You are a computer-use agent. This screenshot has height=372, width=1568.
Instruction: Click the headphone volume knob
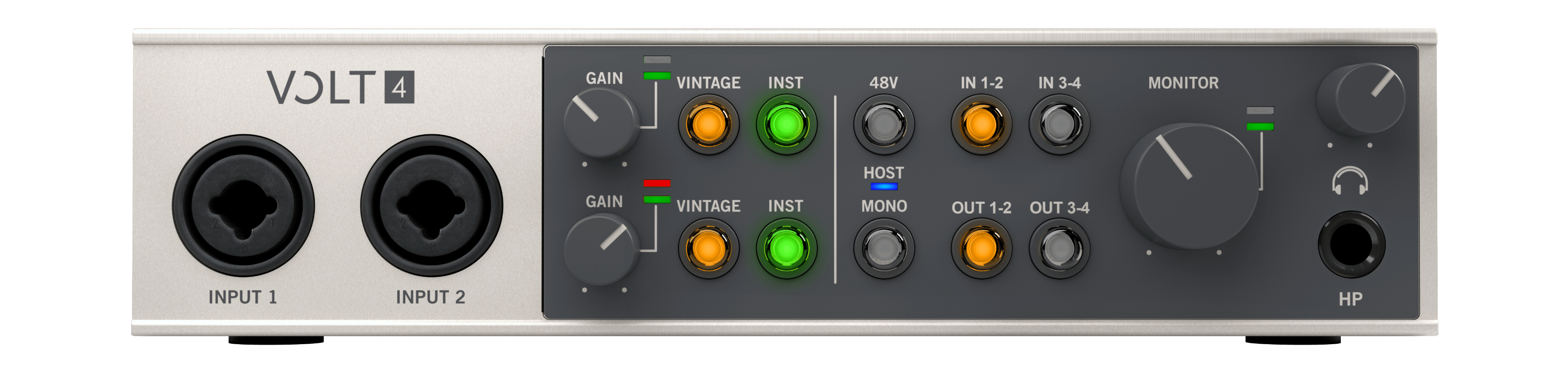pos(1360,99)
